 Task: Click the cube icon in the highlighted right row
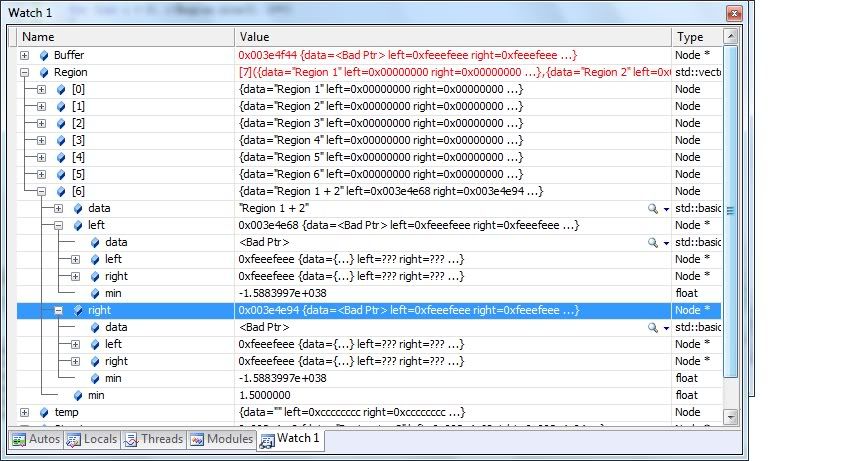(x=77, y=310)
